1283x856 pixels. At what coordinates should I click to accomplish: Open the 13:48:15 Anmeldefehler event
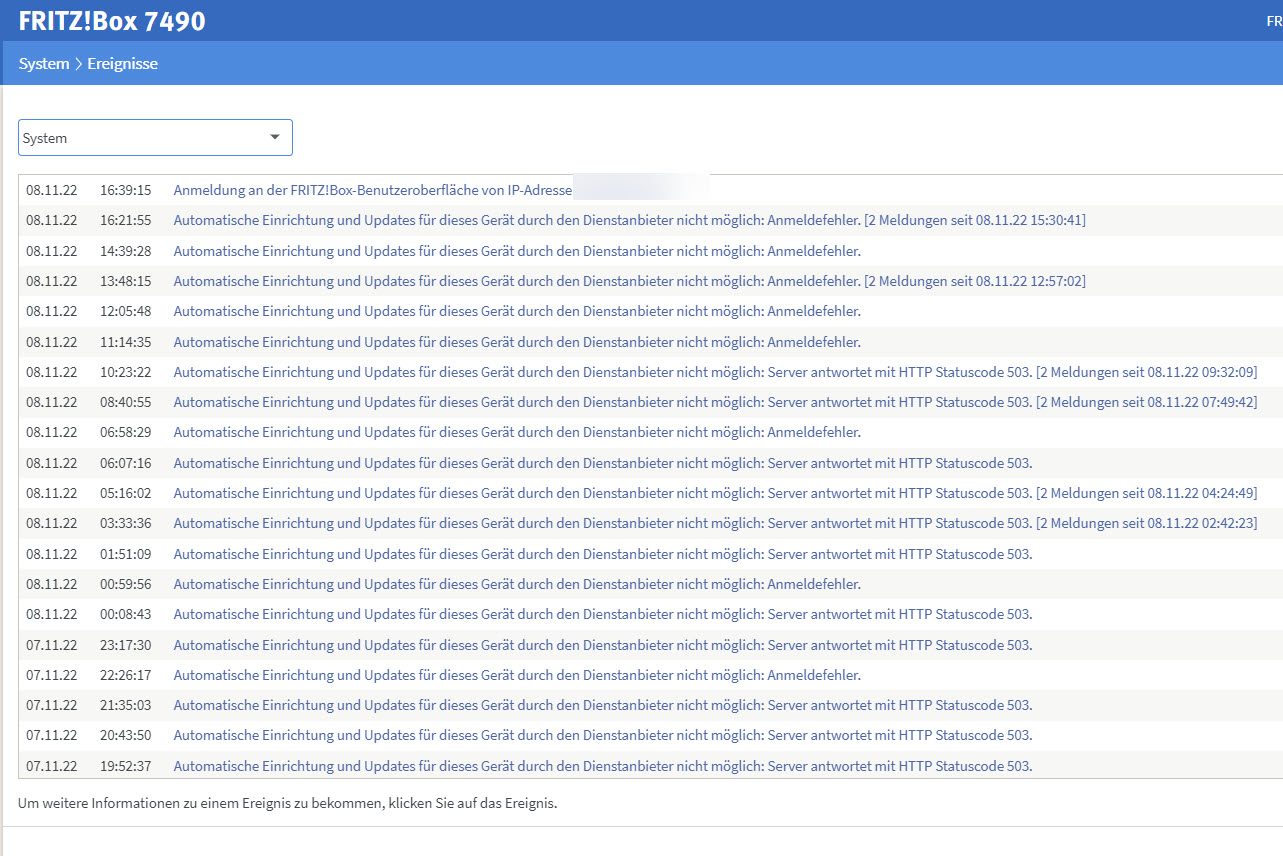(630, 281)
